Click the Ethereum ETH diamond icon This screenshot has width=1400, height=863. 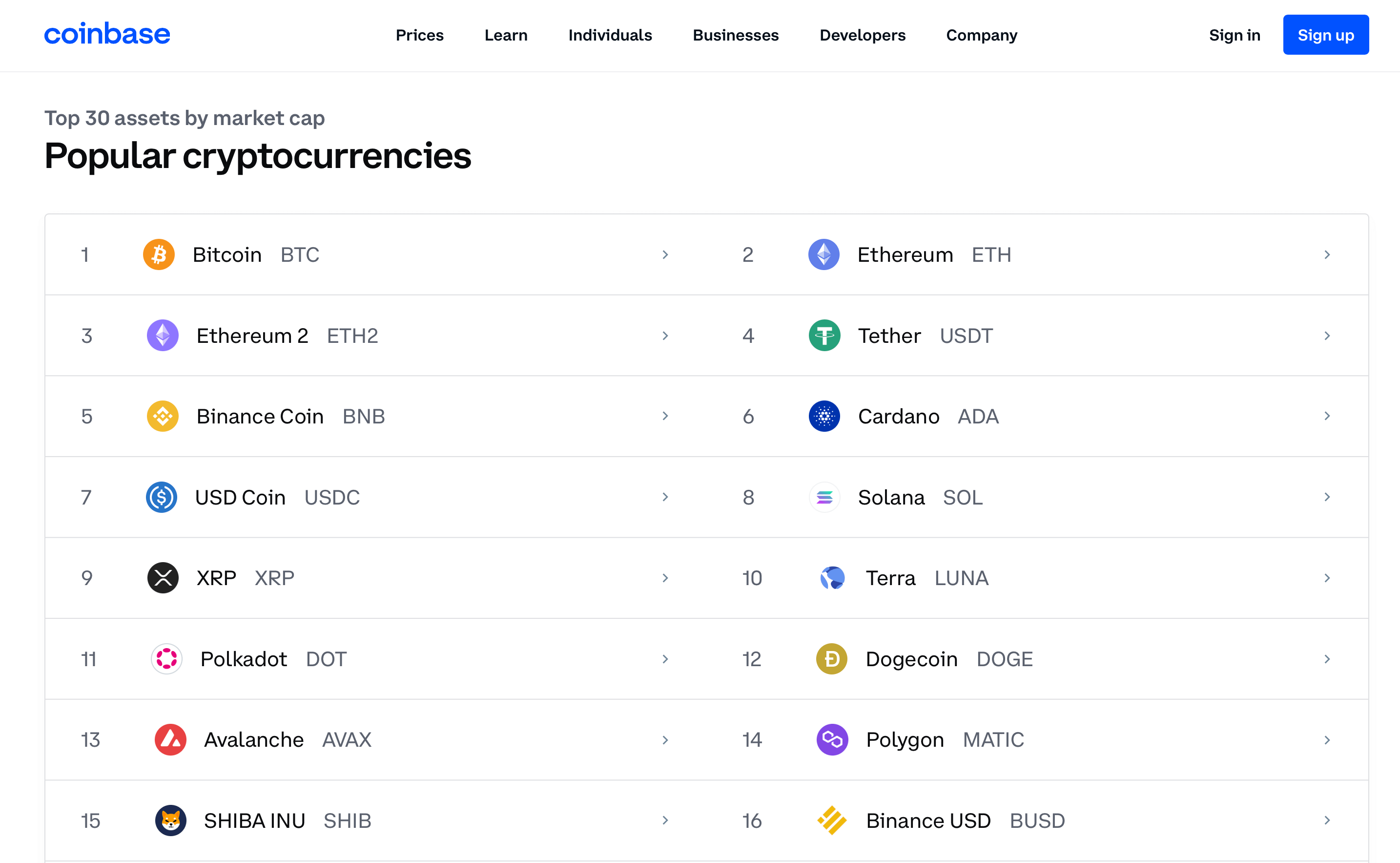[824, 254]
